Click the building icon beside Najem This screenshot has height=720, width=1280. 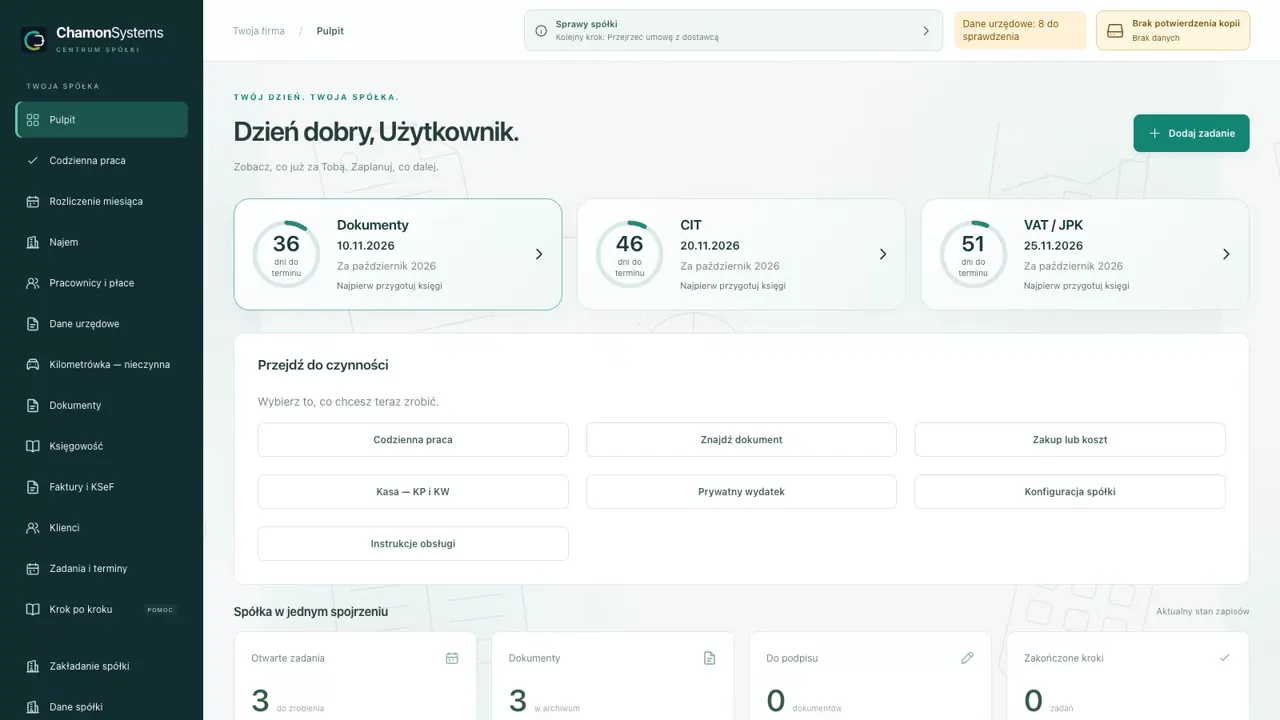pos(33,242)
